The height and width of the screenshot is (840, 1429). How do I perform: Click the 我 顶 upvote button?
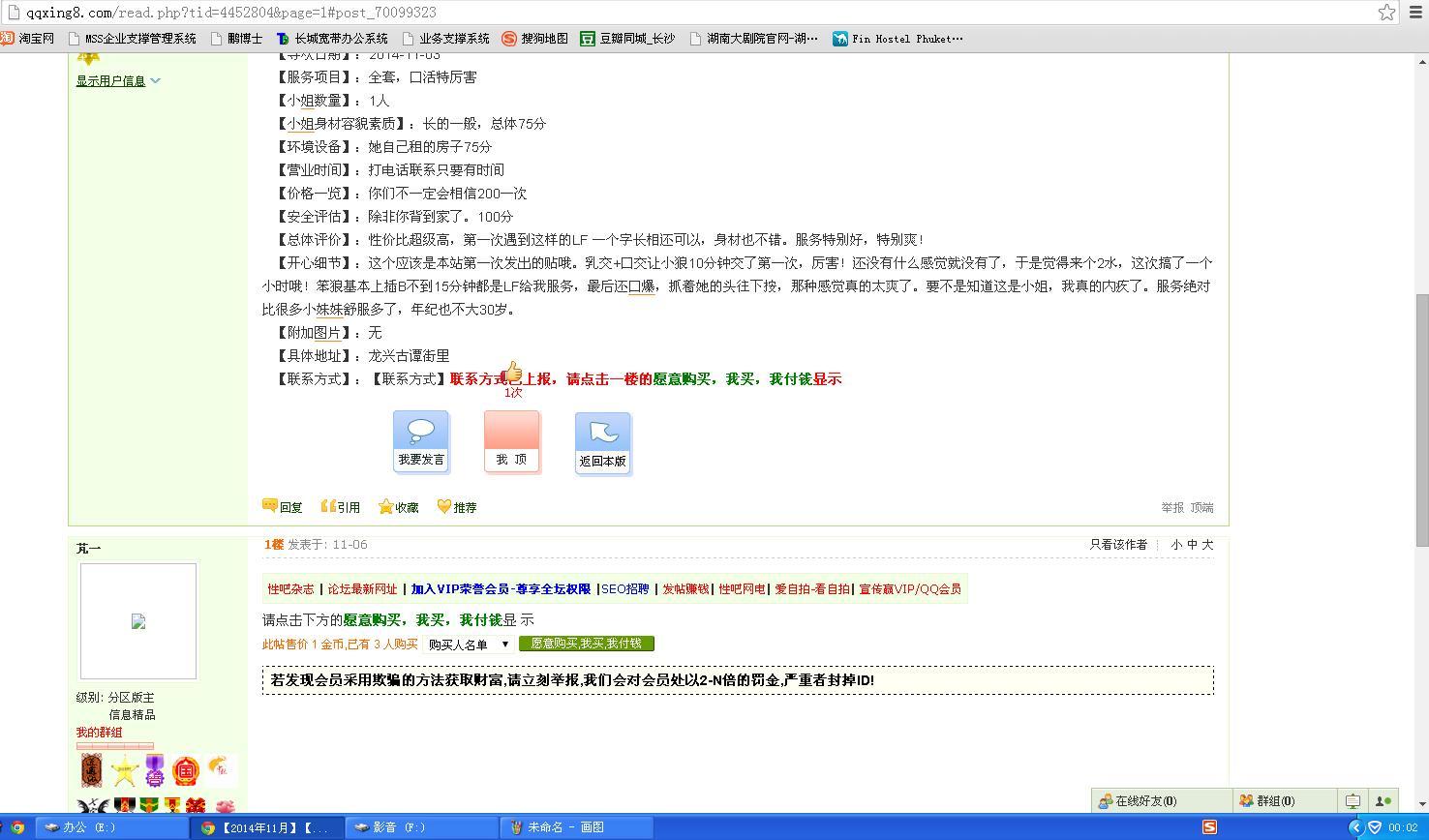[512, 442]
